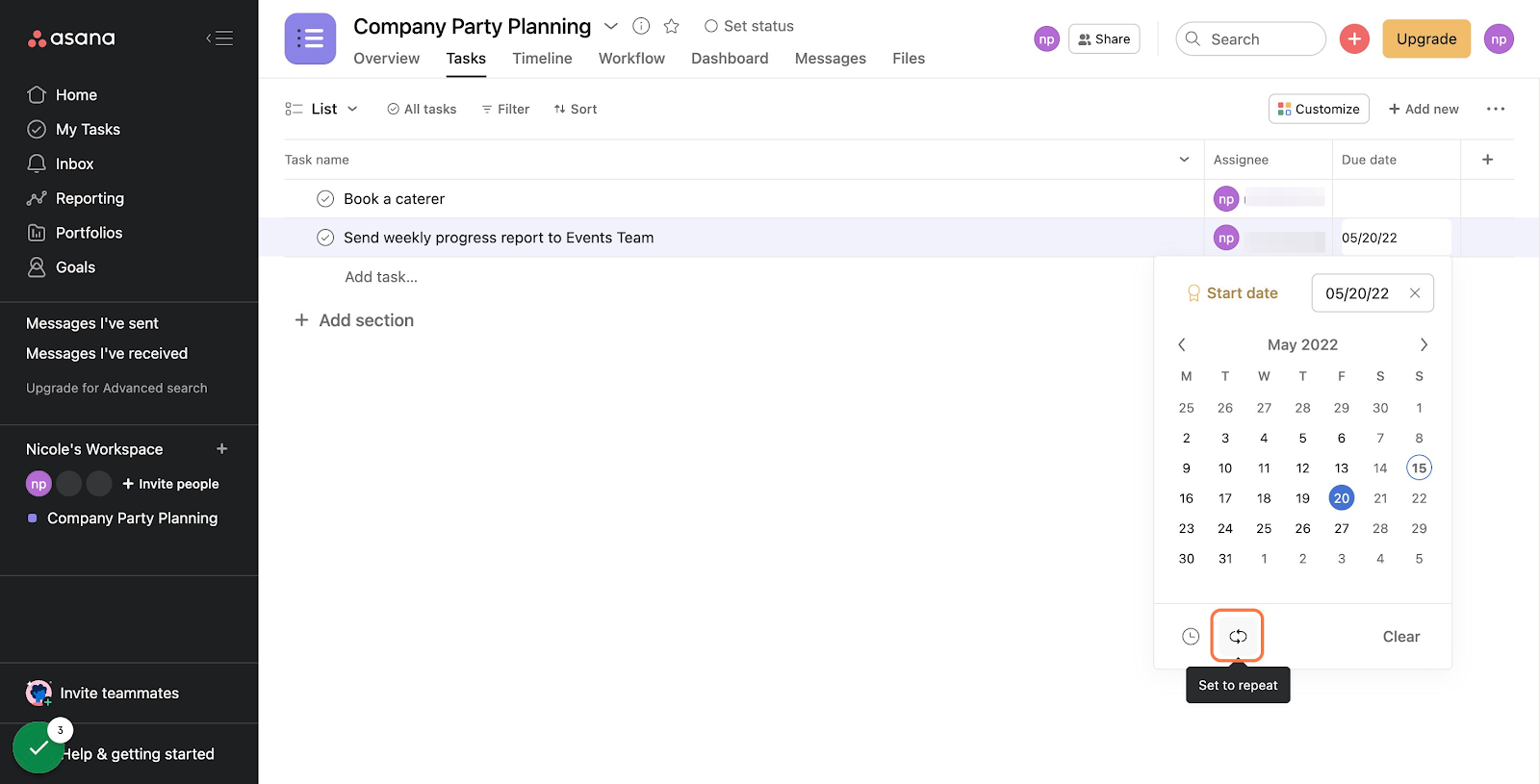Open the Dashboard tab
The height and width of the screenshot is (784, 1540).
[730, 59]
